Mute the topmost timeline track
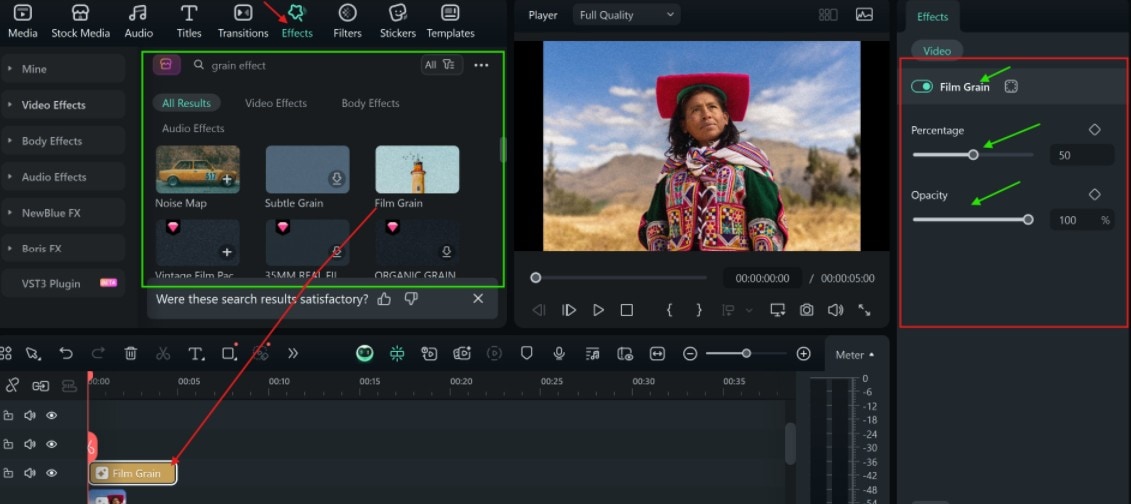 pyautogui.click(x=30, y=415)
